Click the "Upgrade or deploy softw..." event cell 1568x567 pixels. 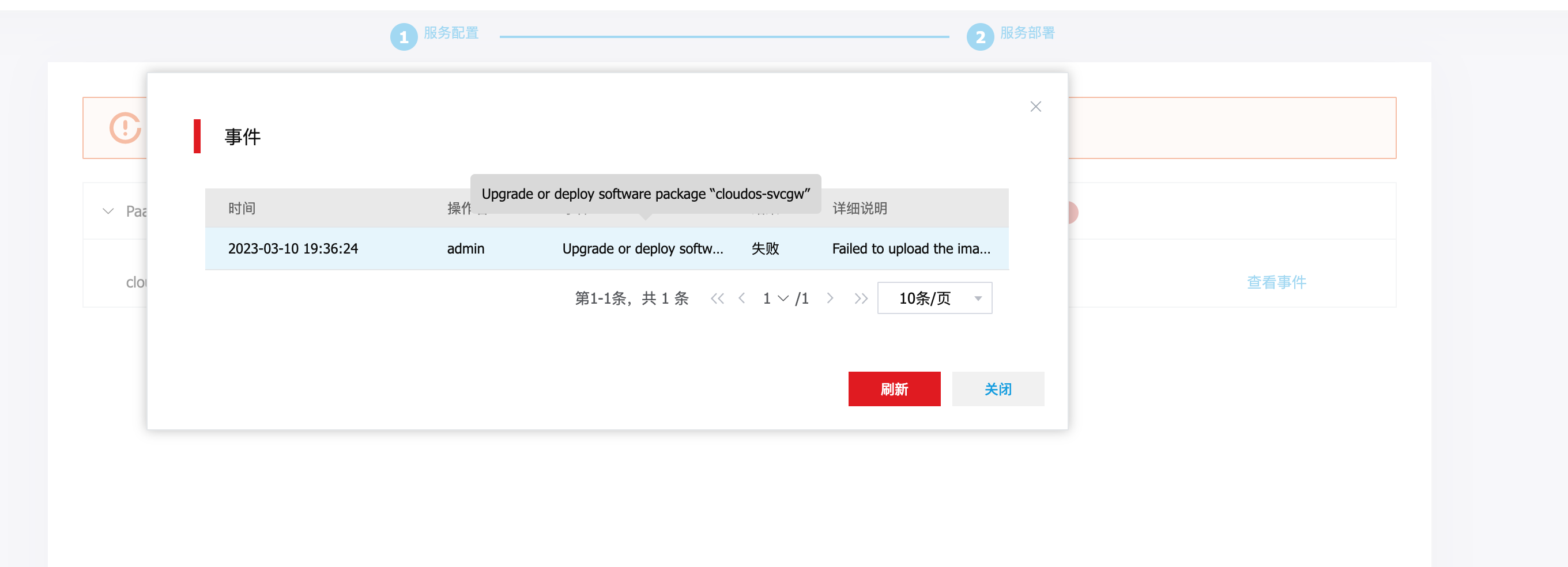pyautogui.click(x=642, y=249)
